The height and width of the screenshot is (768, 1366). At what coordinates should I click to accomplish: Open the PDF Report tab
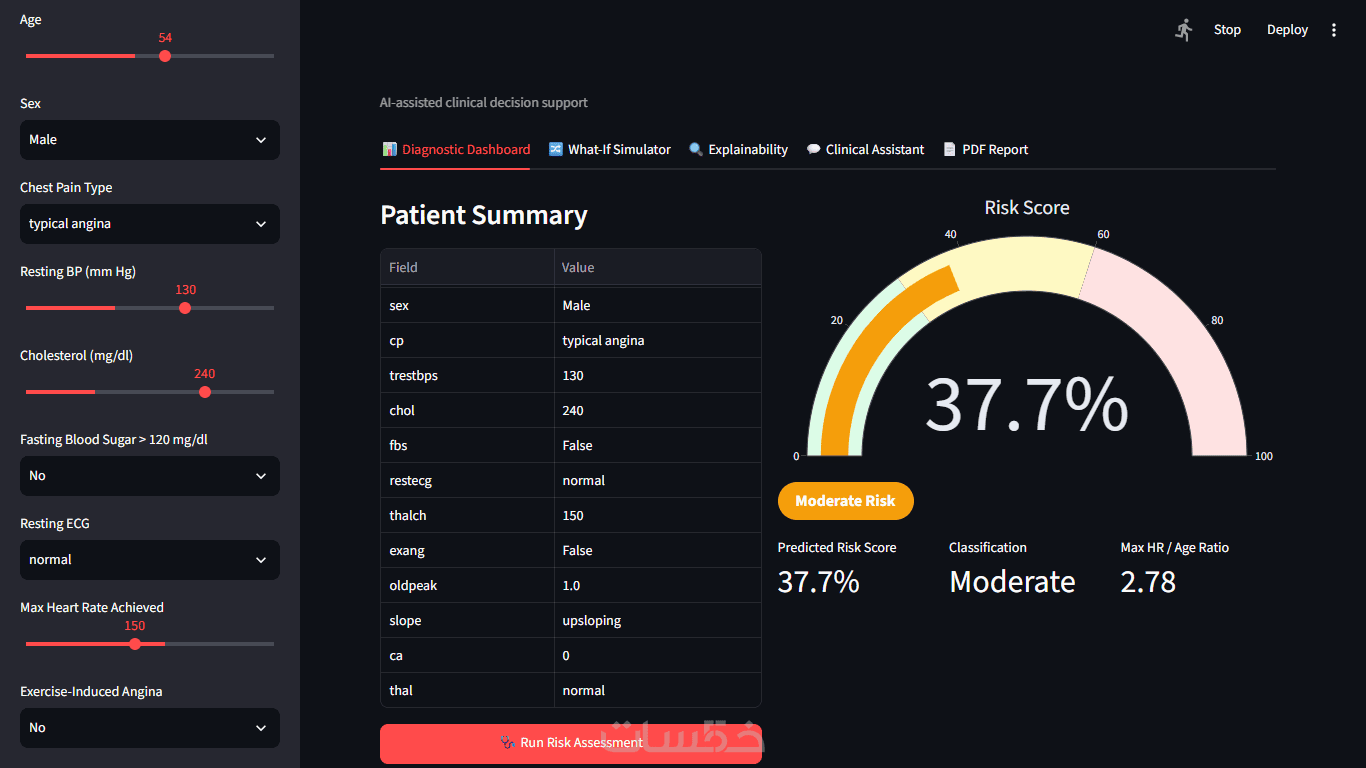pyautogui.click(x=985, y=149)
